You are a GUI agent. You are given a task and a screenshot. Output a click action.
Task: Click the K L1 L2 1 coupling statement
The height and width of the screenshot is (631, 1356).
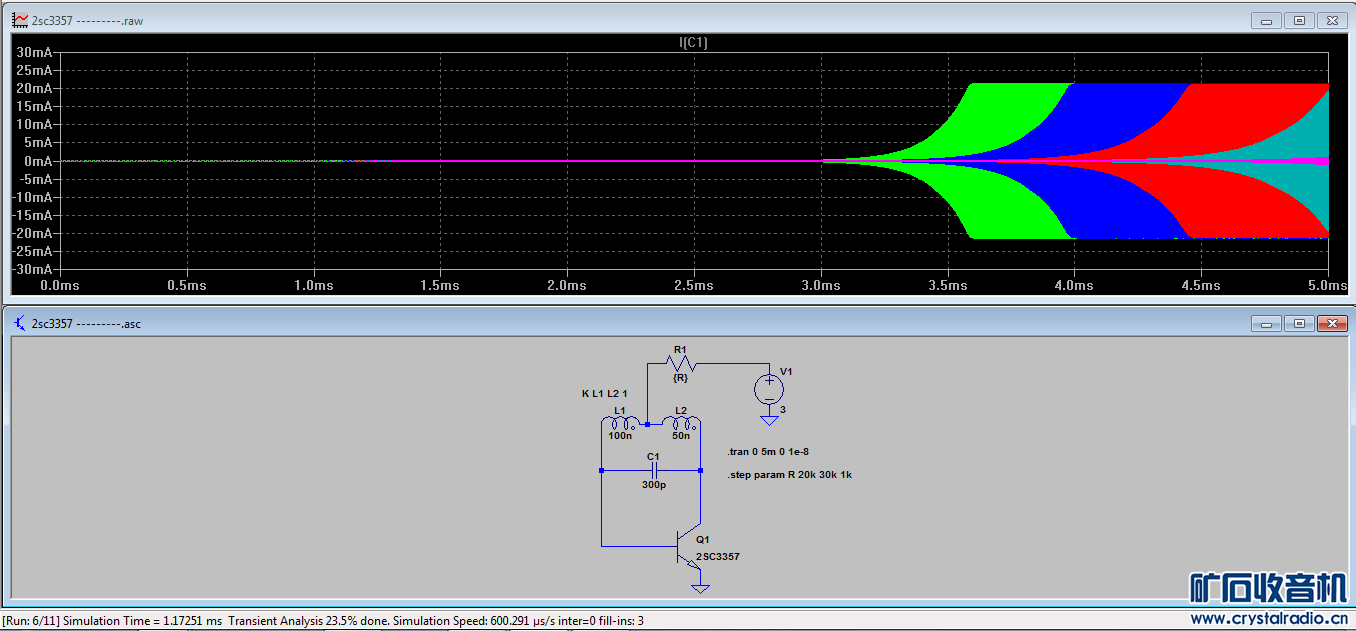pos(604,394)
